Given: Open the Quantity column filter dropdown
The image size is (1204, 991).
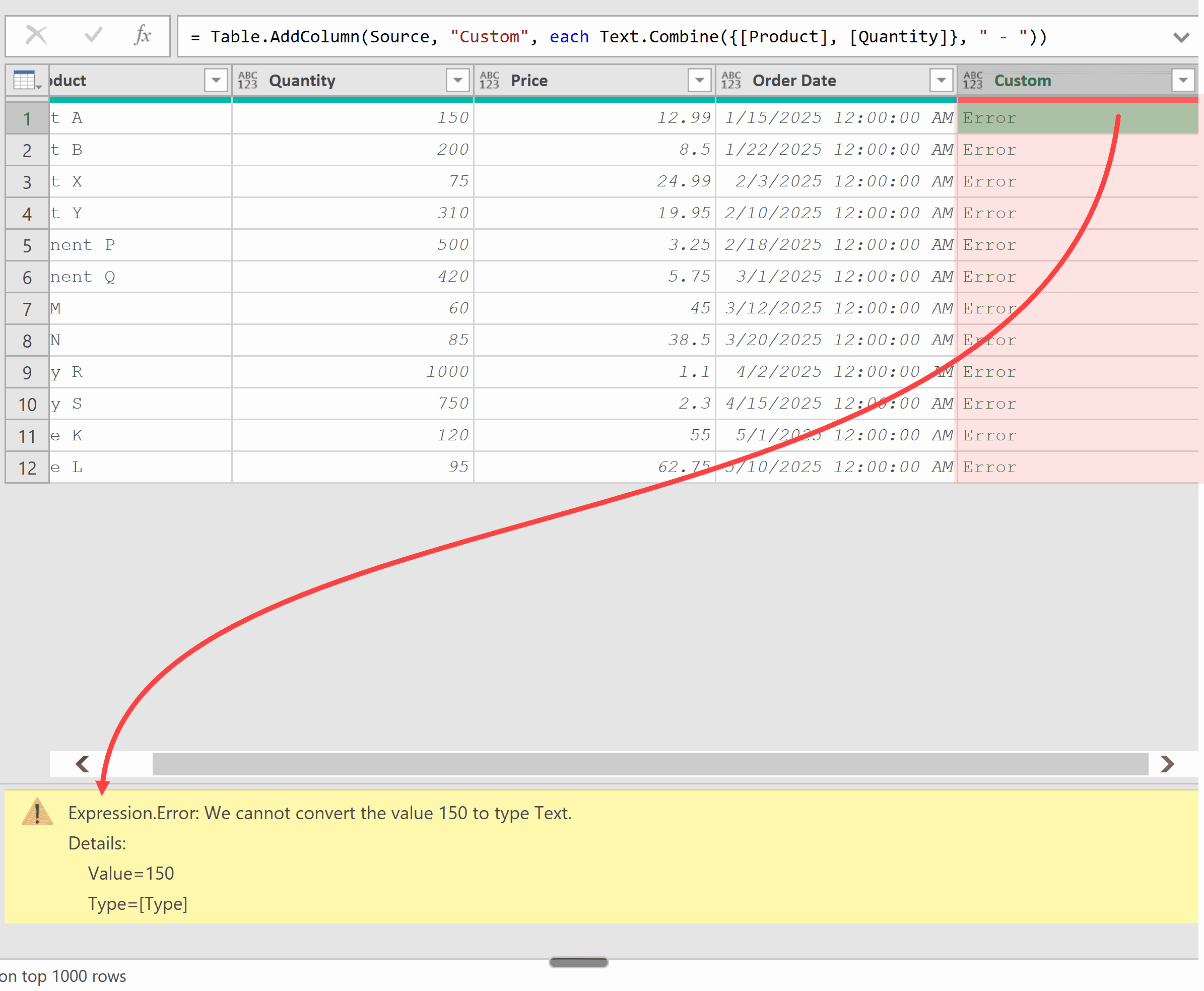Looking at the screenshot, I should pyautogui.click(x=457, y=80).
